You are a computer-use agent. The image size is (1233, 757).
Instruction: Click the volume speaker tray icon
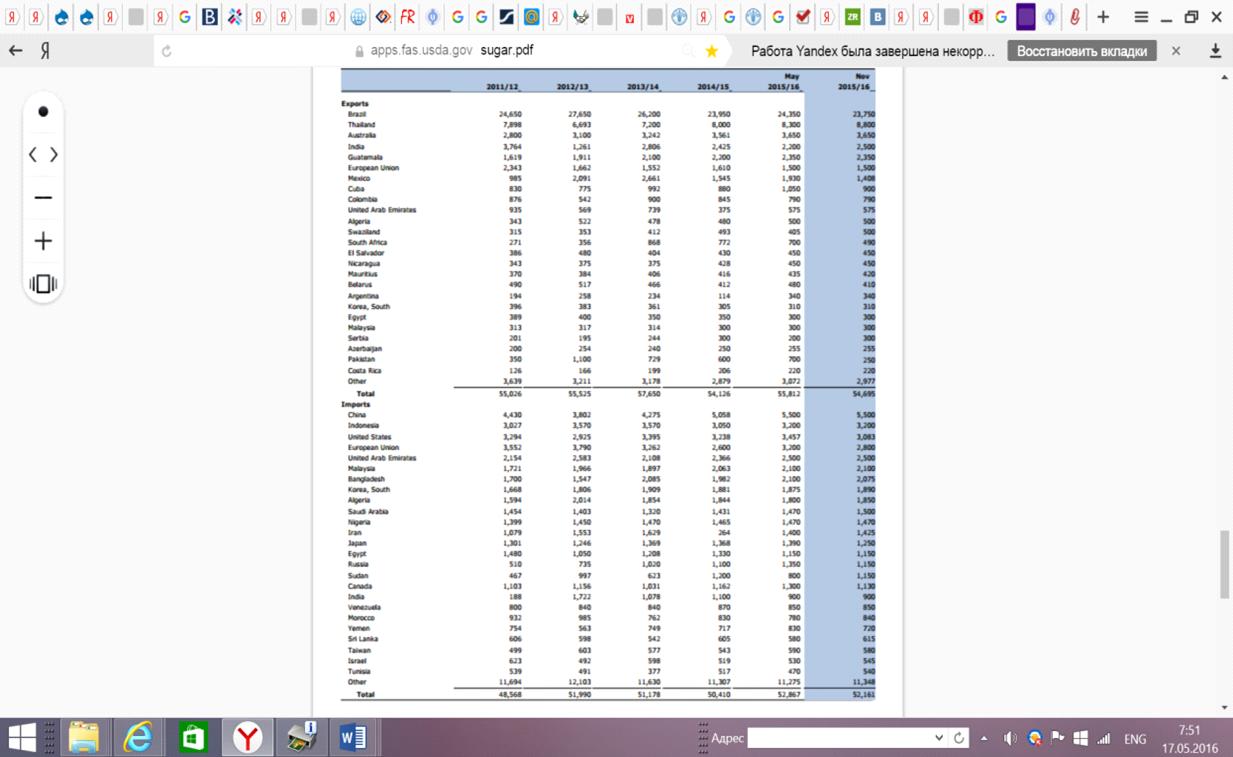[1010, 739]
